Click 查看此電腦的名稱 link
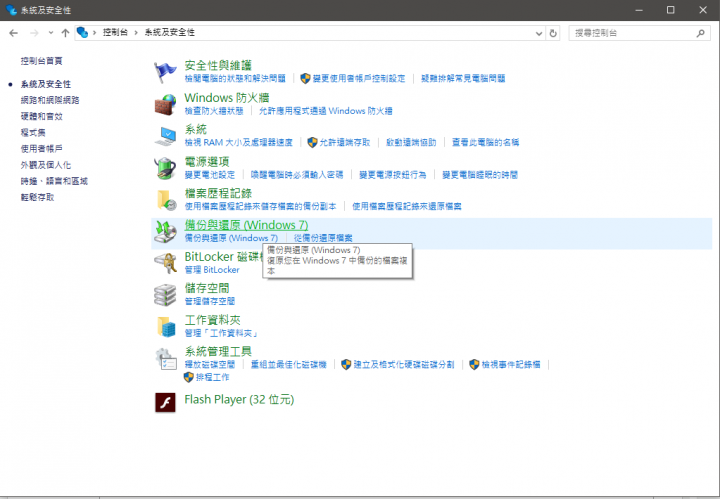The width and height of the screenshot is (720, 499). point(485,142)
